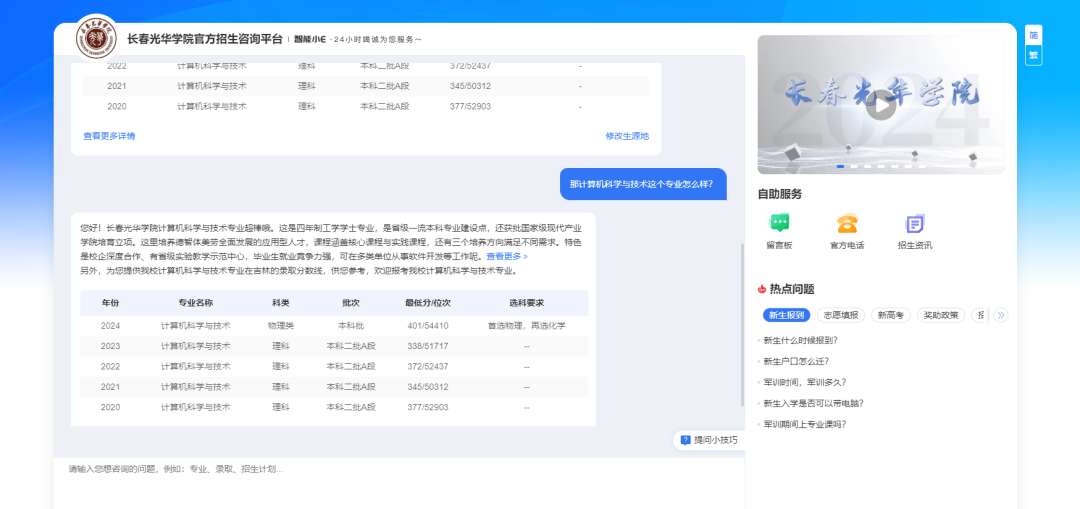The width and height of the screenshot is (1080, 509).
Task: Click the 首选物理，再选化学 cell
Action: point(526,326)
